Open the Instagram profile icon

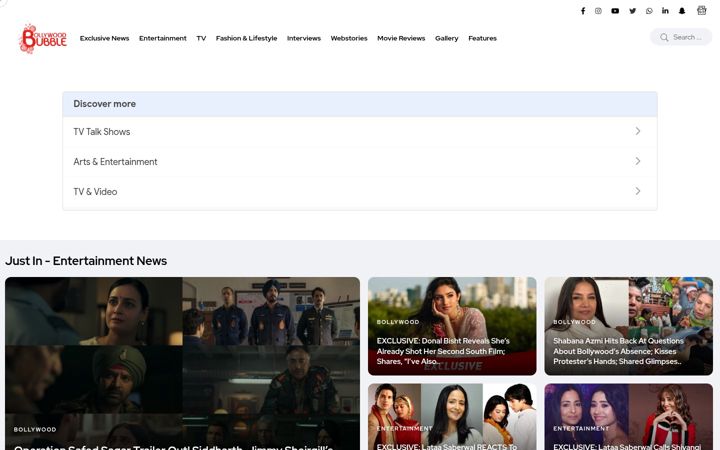coord(598,11)
